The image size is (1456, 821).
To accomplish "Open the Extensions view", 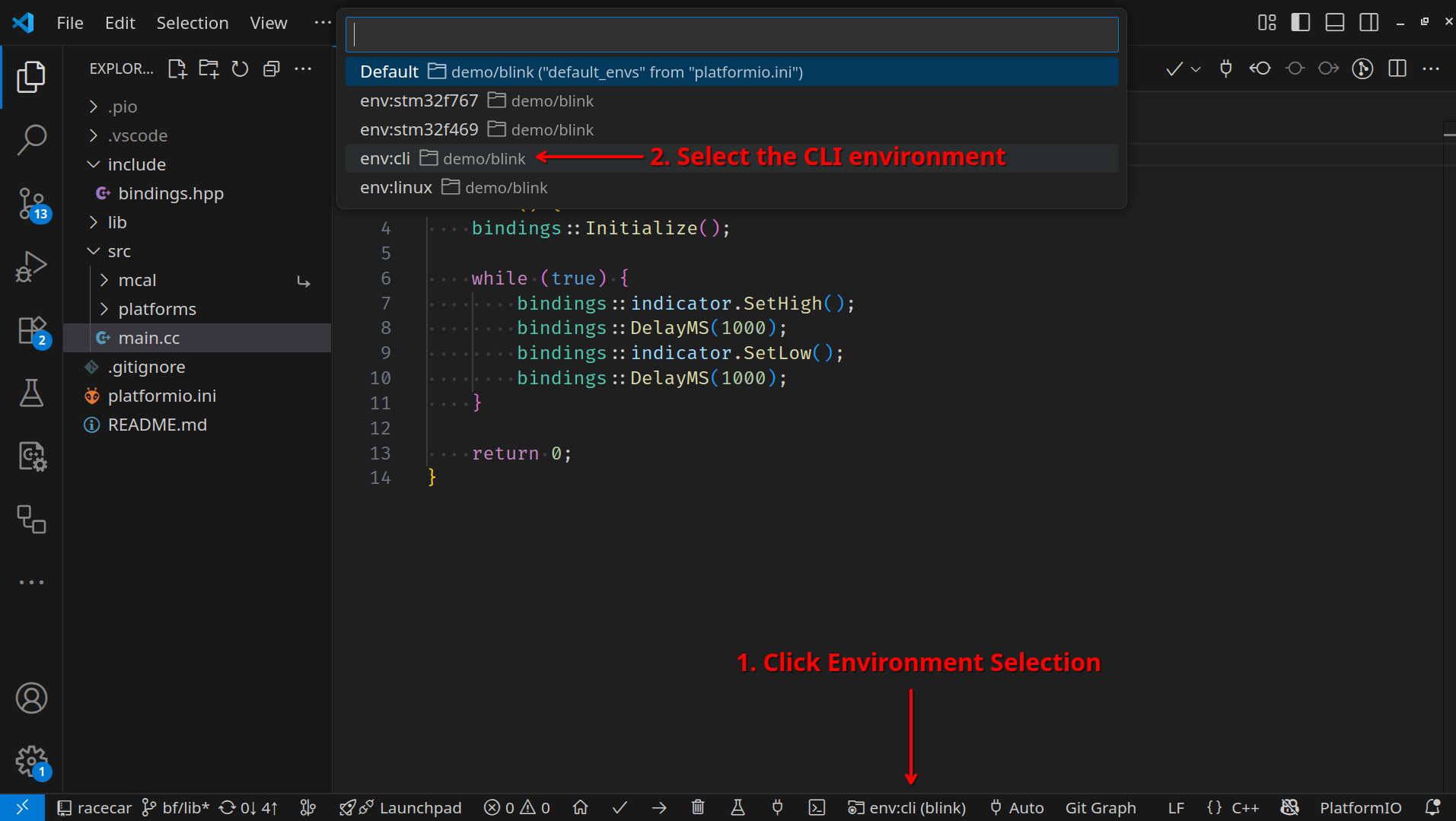I will pyautogui.click(x=31, y=331).
